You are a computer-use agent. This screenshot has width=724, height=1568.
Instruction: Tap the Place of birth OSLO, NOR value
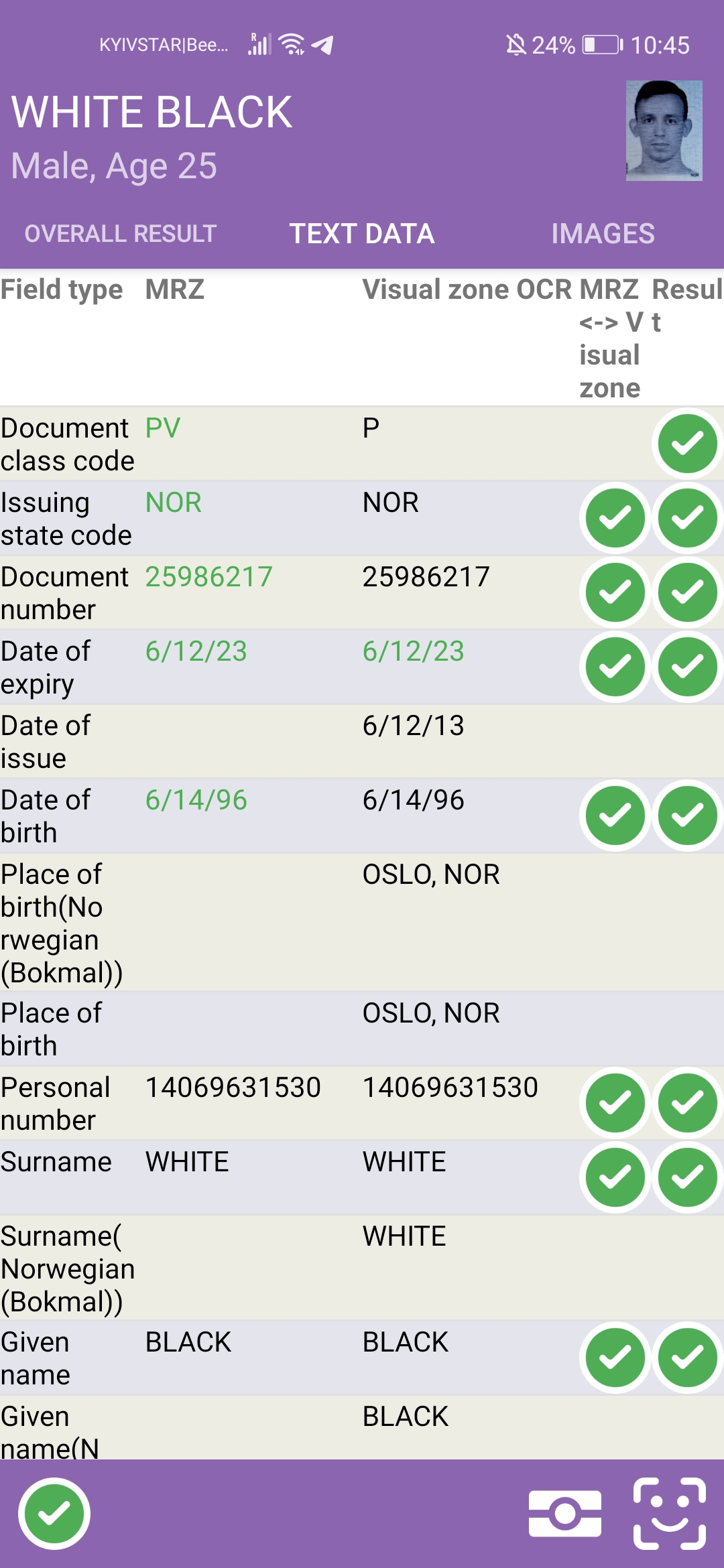pos(431,1013)
